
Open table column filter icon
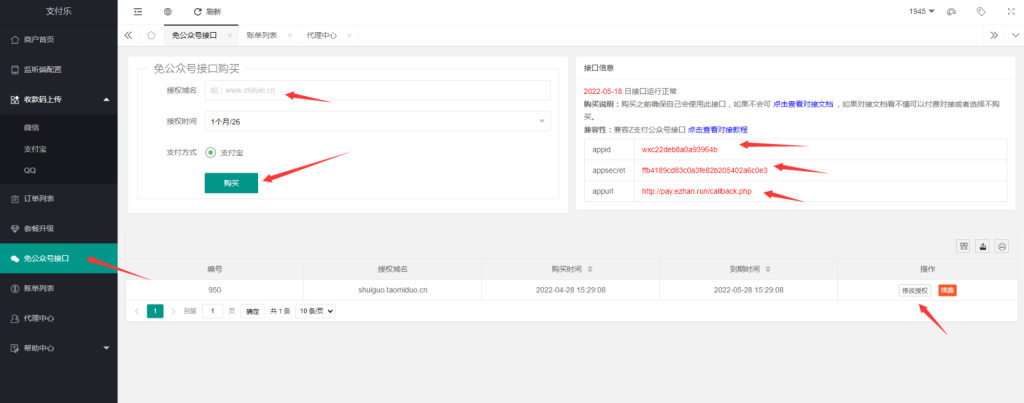[x=964, y=246]
